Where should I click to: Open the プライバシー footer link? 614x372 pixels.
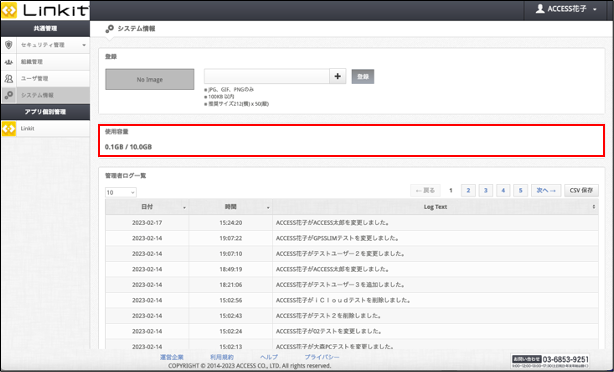322,357
